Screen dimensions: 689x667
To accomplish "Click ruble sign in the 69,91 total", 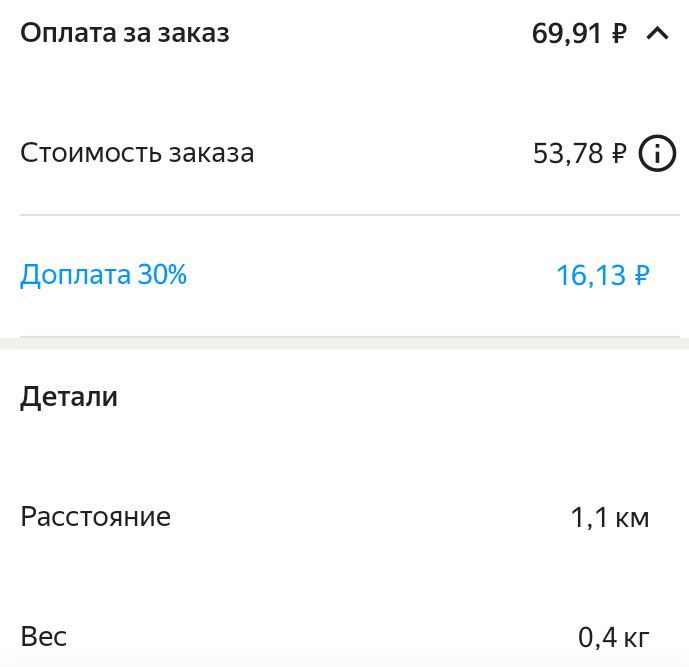I will [x=619, y=35].
